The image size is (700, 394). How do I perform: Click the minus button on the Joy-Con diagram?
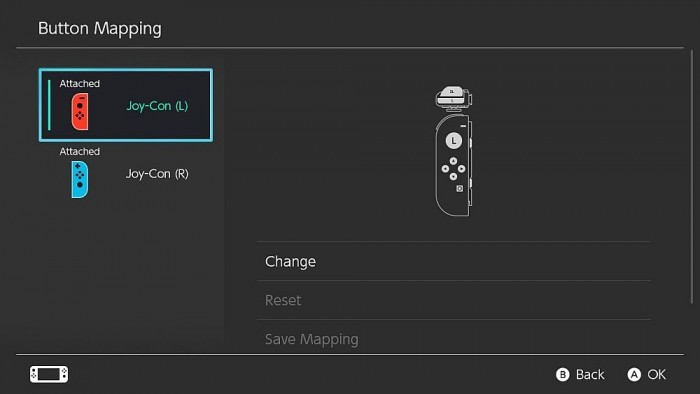tap(463, 126)
